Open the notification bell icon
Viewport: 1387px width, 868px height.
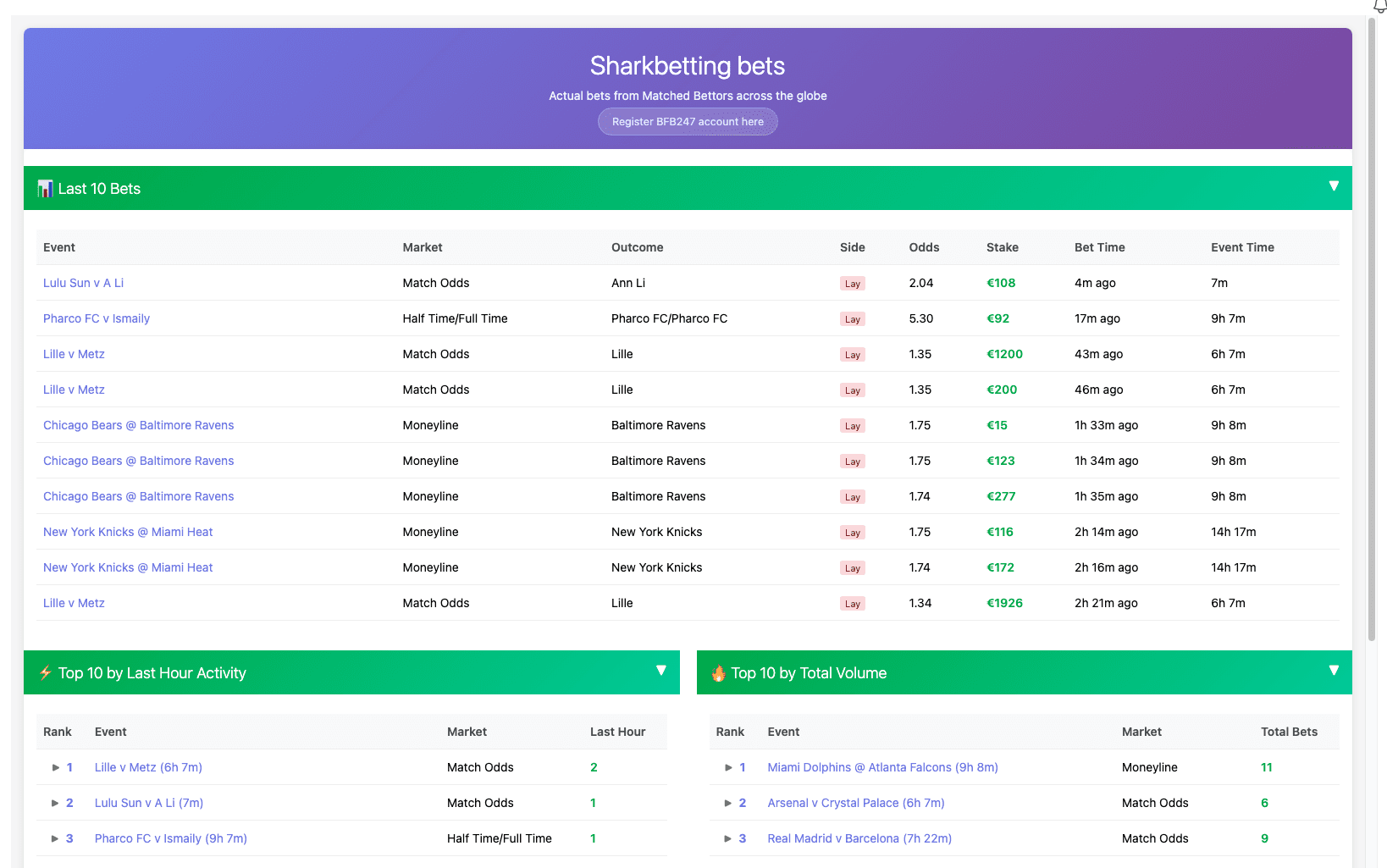tap(1380, 6)
